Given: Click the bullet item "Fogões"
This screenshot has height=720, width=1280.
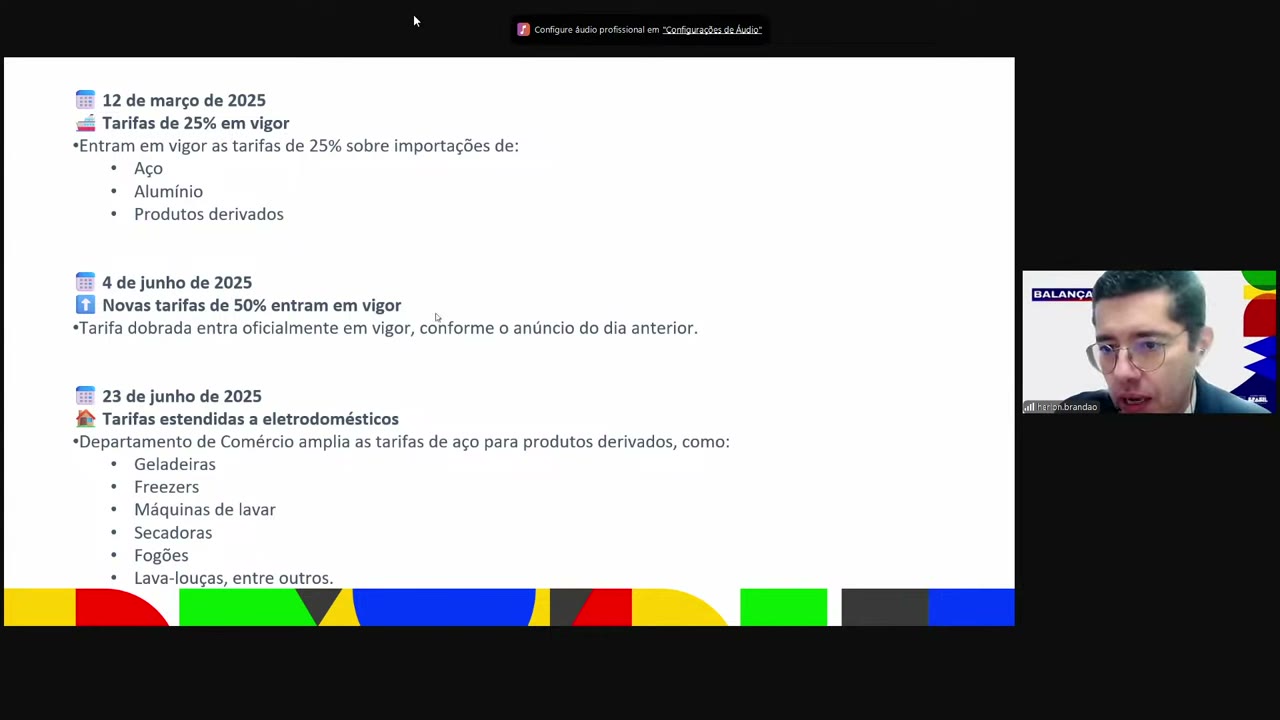Looking at the screenshot, I should [x=161, y=556].
